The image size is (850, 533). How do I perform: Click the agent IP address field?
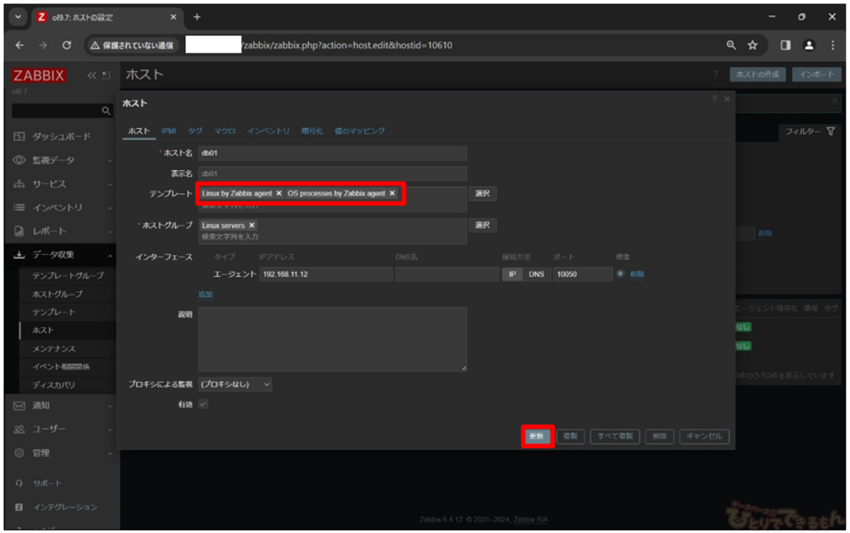click(325, 274)
